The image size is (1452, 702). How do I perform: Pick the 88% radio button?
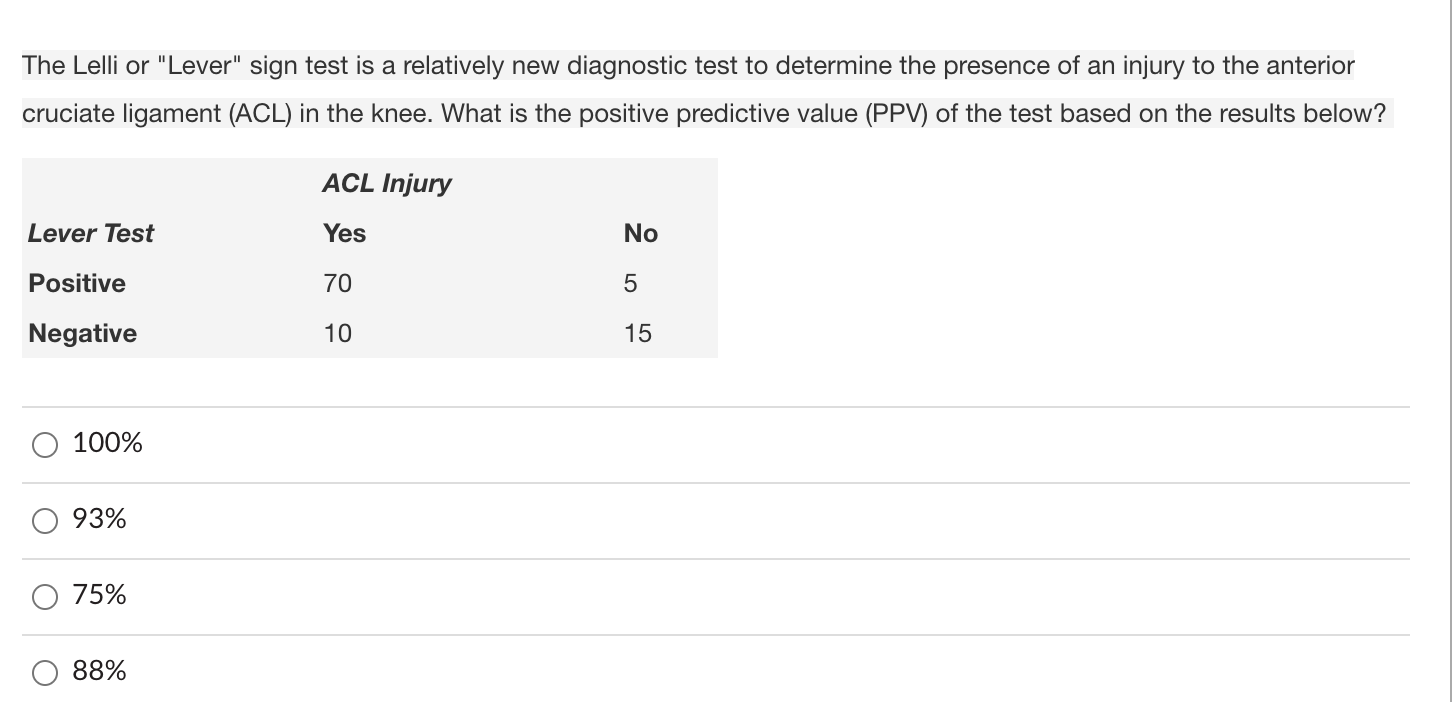tap(45, 672)
